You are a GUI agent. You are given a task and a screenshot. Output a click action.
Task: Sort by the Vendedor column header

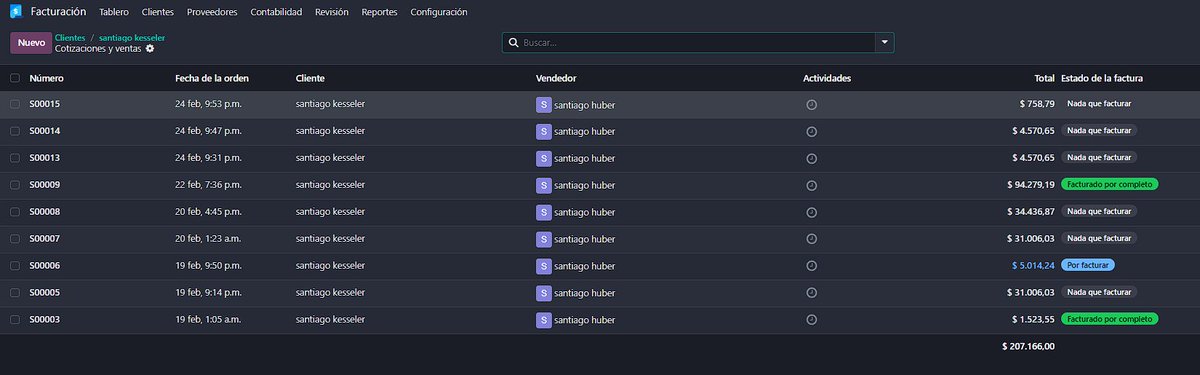pyautogui.click(x=556, y=78)
